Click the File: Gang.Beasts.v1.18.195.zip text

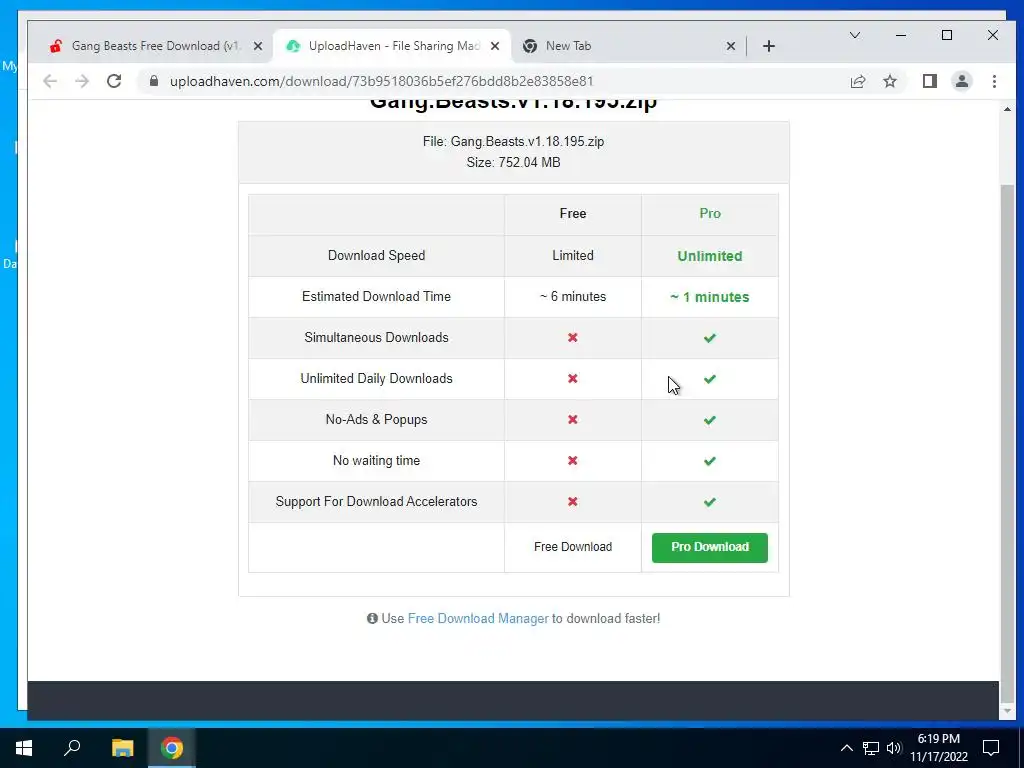click(513, 142)
